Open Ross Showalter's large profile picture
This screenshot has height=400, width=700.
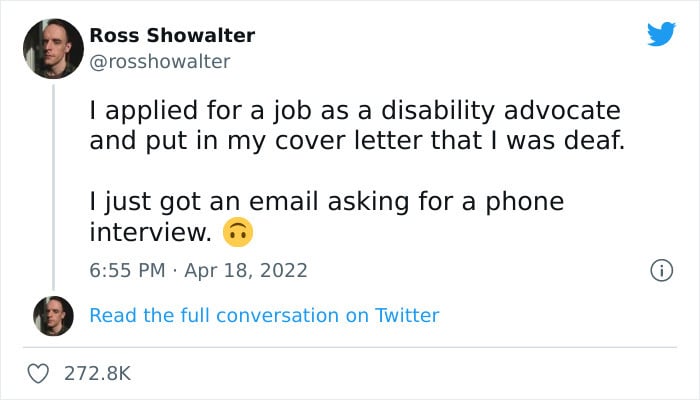click(53, 49)
